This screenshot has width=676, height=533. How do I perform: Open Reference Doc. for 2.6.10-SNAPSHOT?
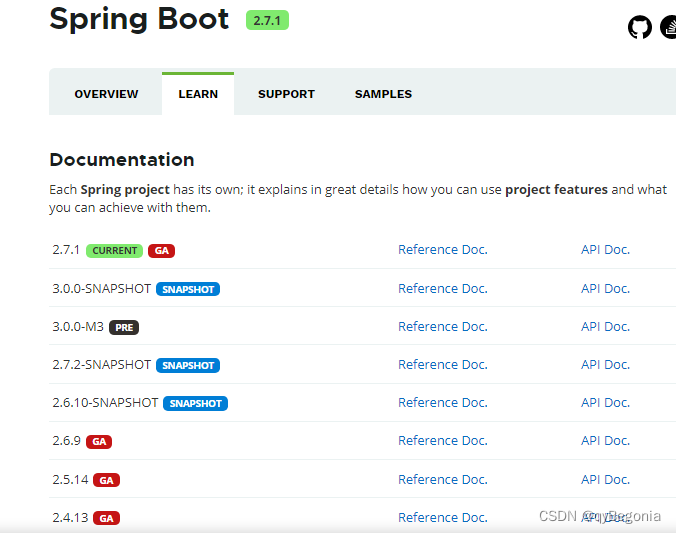pos(443,402)
